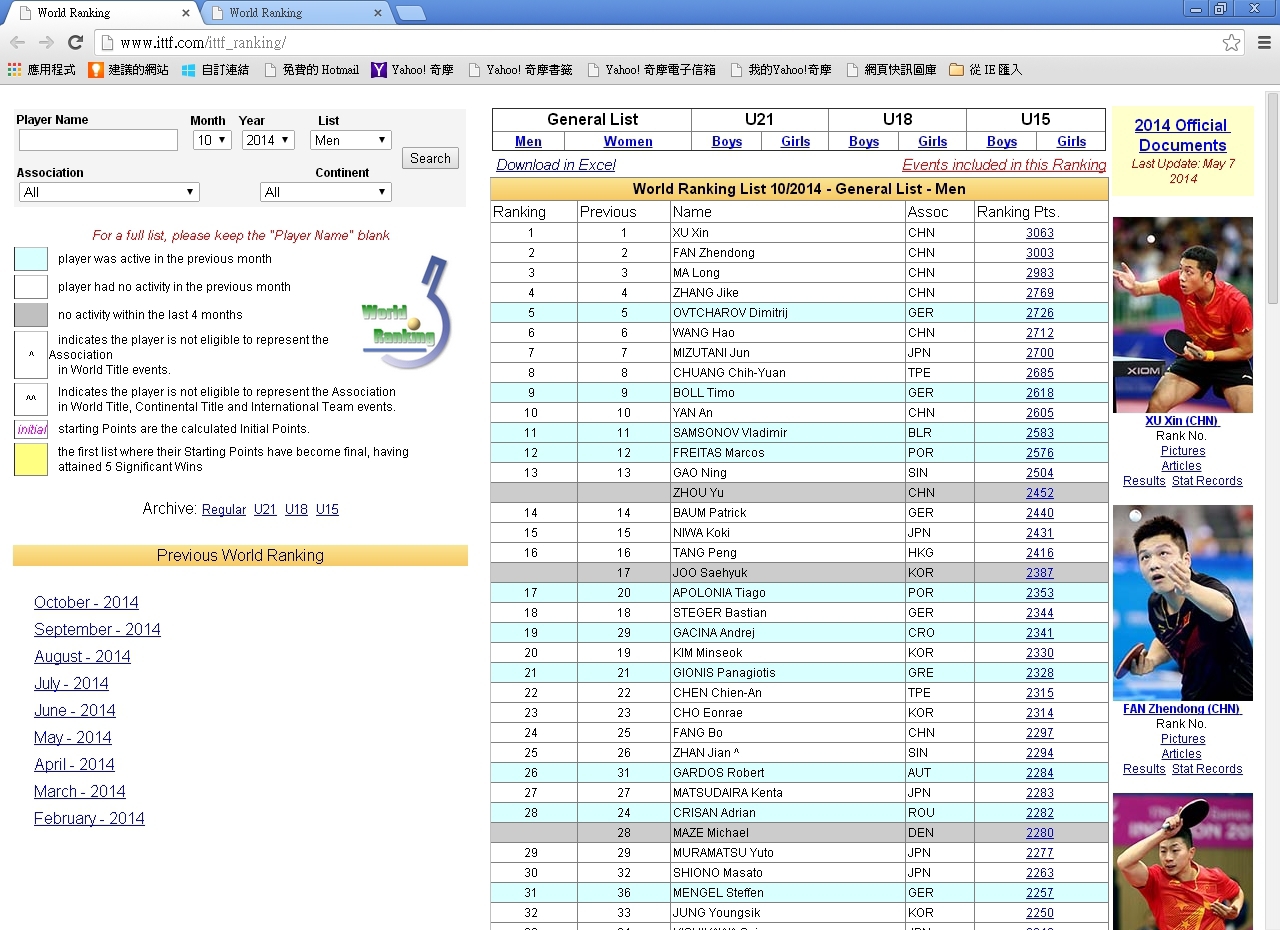
Task: Open the U15 Boys link
Action: 1002,142
